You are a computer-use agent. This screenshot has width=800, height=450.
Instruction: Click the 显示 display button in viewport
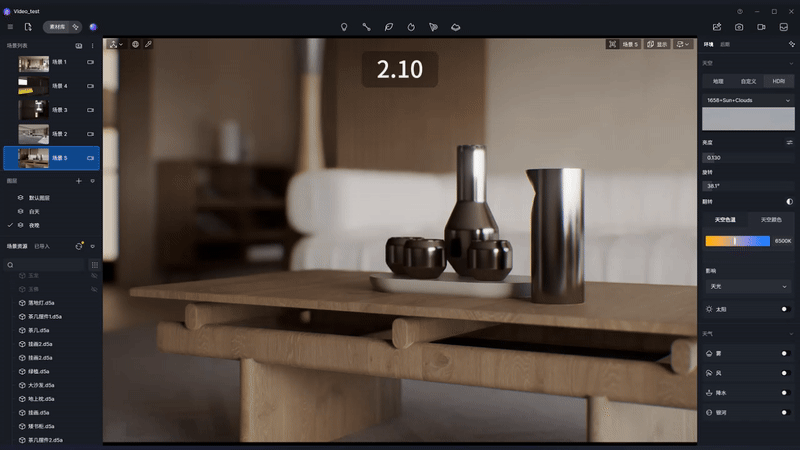coord(657,44)
